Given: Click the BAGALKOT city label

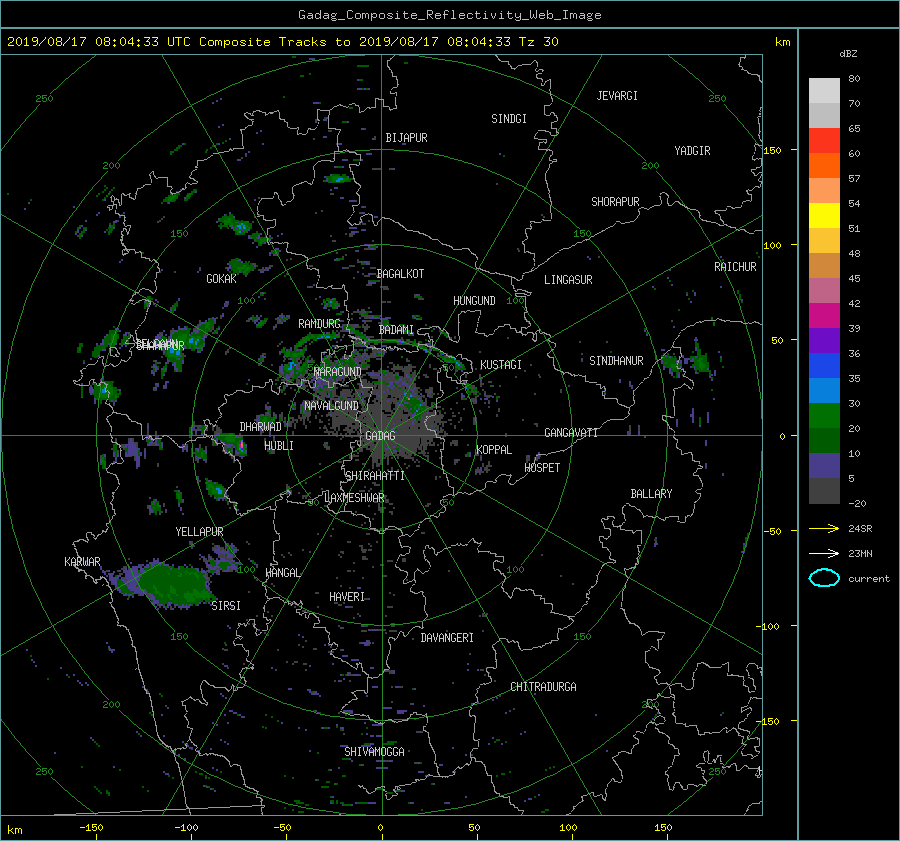Looking at the screenshot, I should pos(400,274).
